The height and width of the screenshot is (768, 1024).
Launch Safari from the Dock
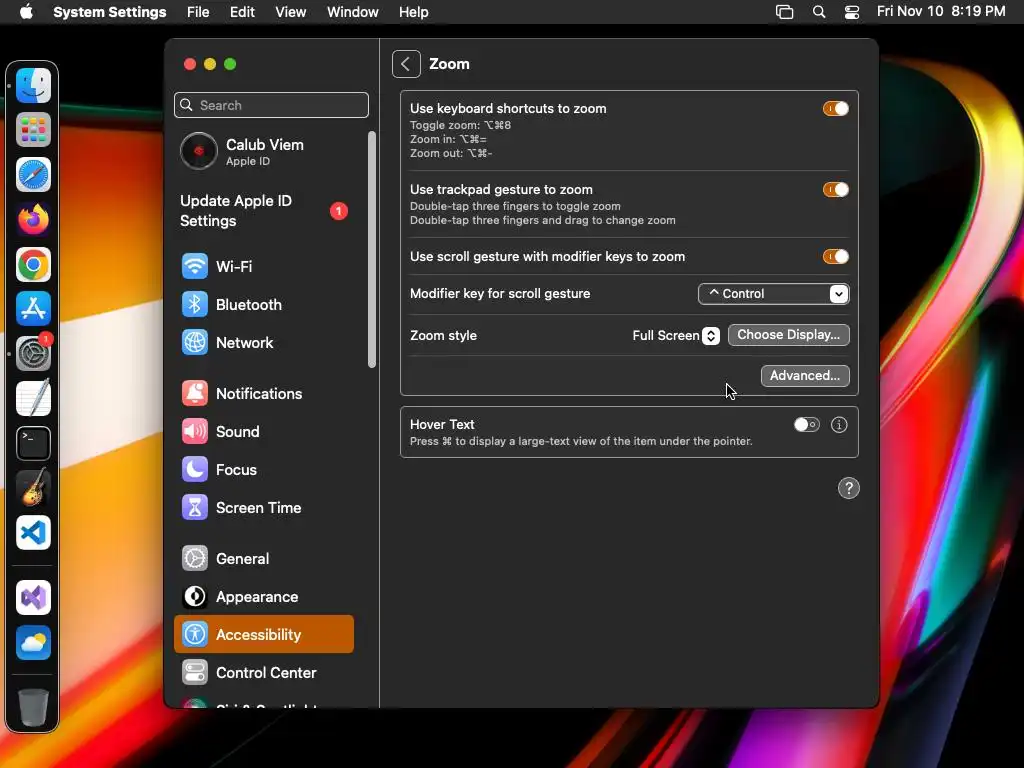pos(33,174)
